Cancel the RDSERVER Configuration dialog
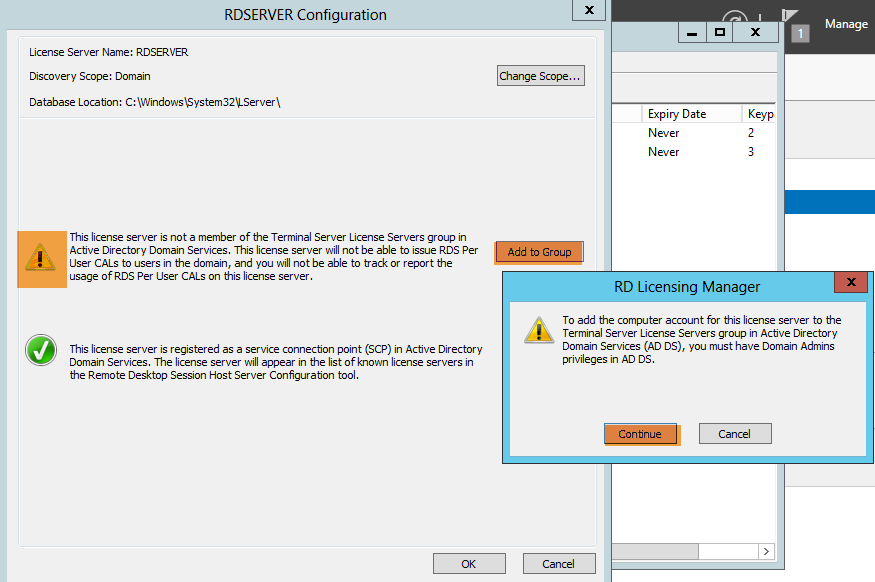Viewport: 875px width, 582px height. 559,564
